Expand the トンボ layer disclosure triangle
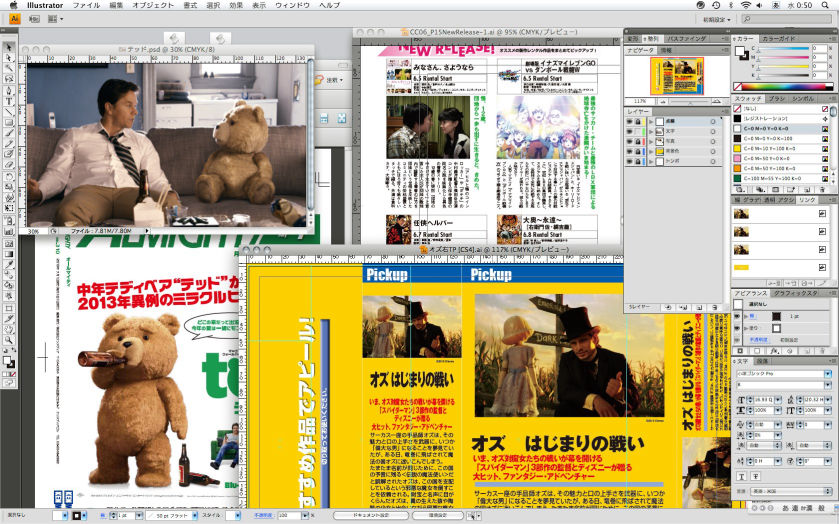 click(x=651, y=161)
